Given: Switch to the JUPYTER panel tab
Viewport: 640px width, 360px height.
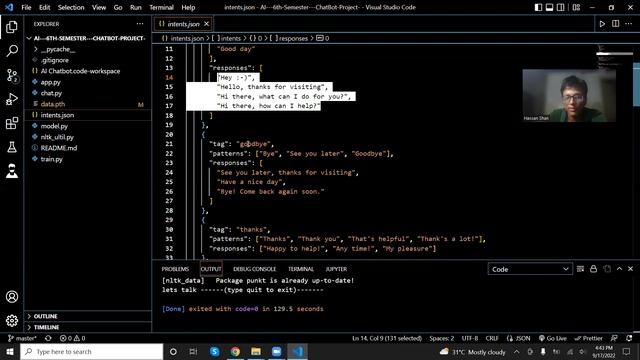Looking at the screenshot, I should 336,269.
